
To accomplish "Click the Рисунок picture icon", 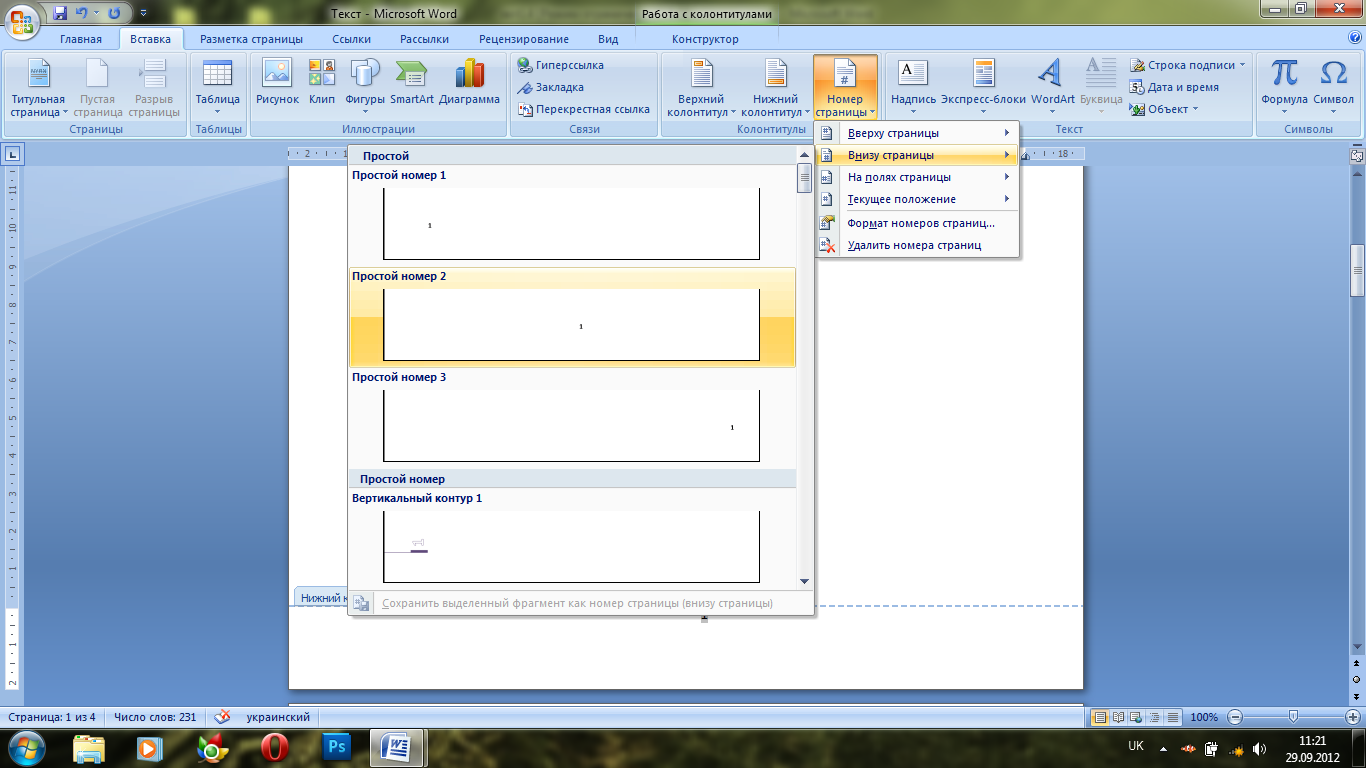I will (277, 82).
